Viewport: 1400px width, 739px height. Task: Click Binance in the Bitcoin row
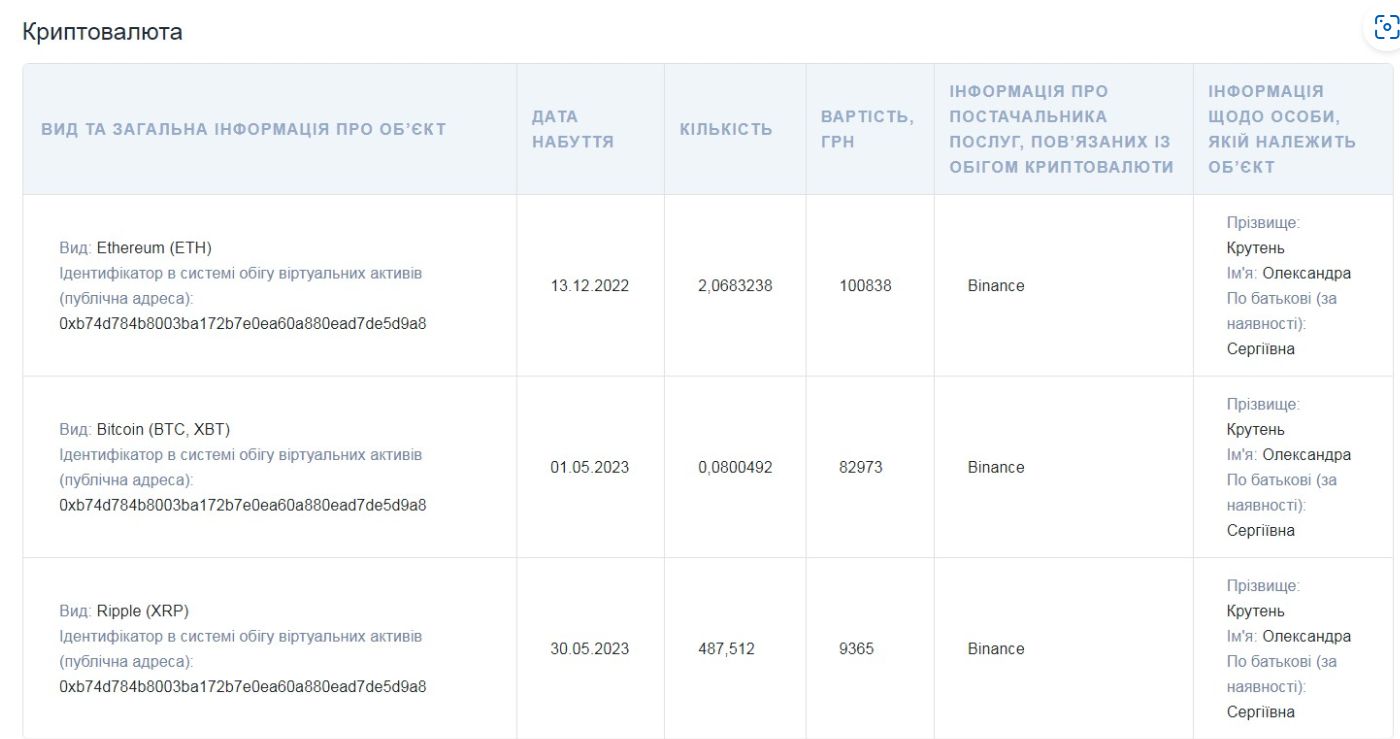[x=996, y=467]
